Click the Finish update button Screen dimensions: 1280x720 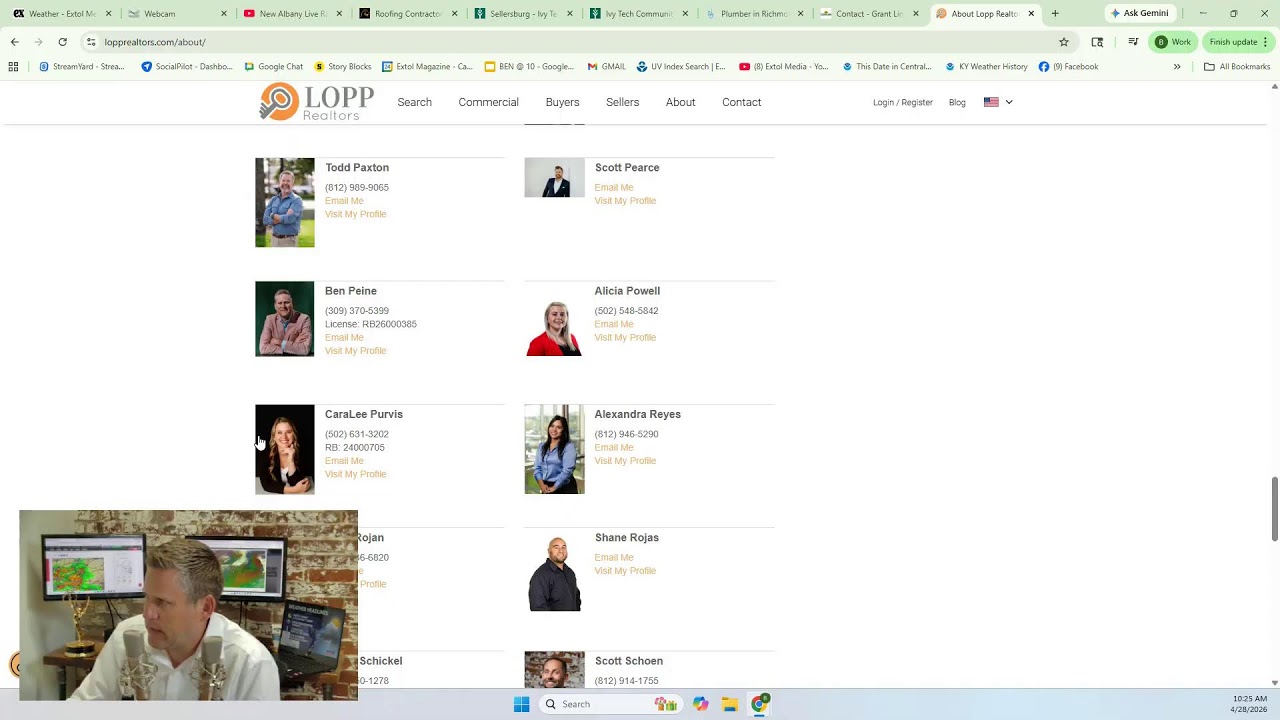click(x=1238, y=42)
